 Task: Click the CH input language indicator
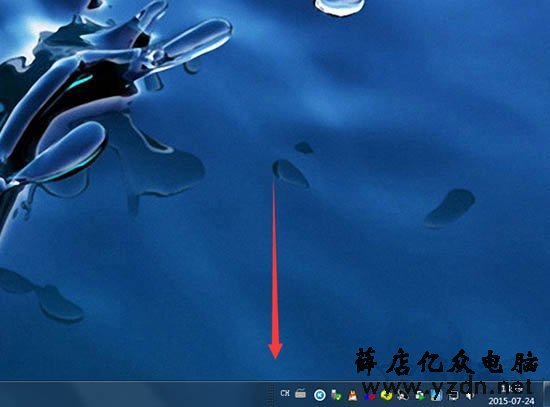pos(285,393)
